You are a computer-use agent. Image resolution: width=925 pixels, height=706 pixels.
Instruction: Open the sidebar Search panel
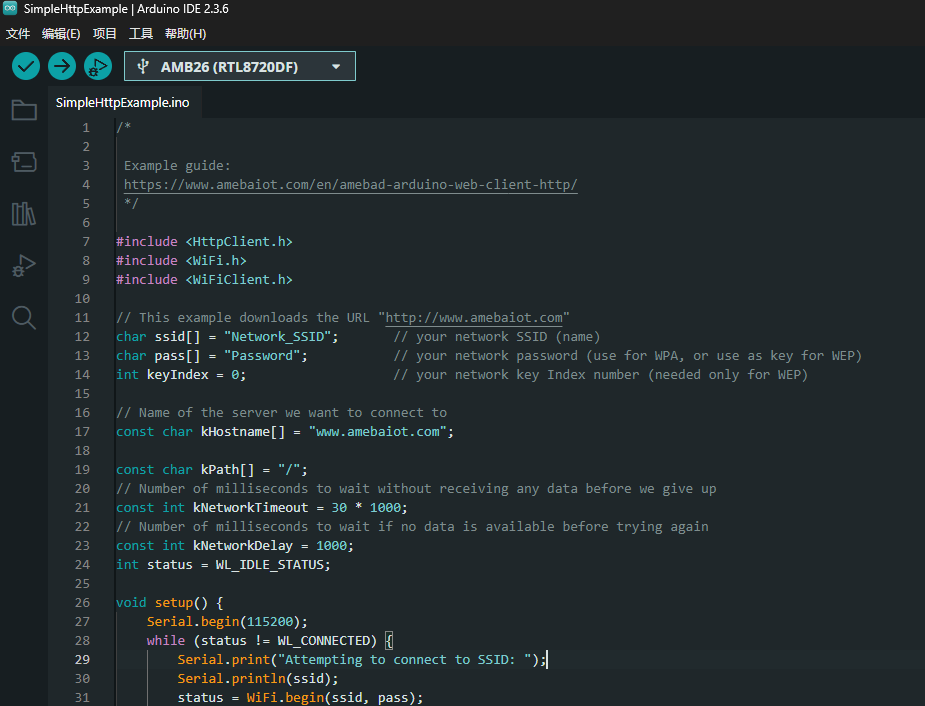click(24, 317)
